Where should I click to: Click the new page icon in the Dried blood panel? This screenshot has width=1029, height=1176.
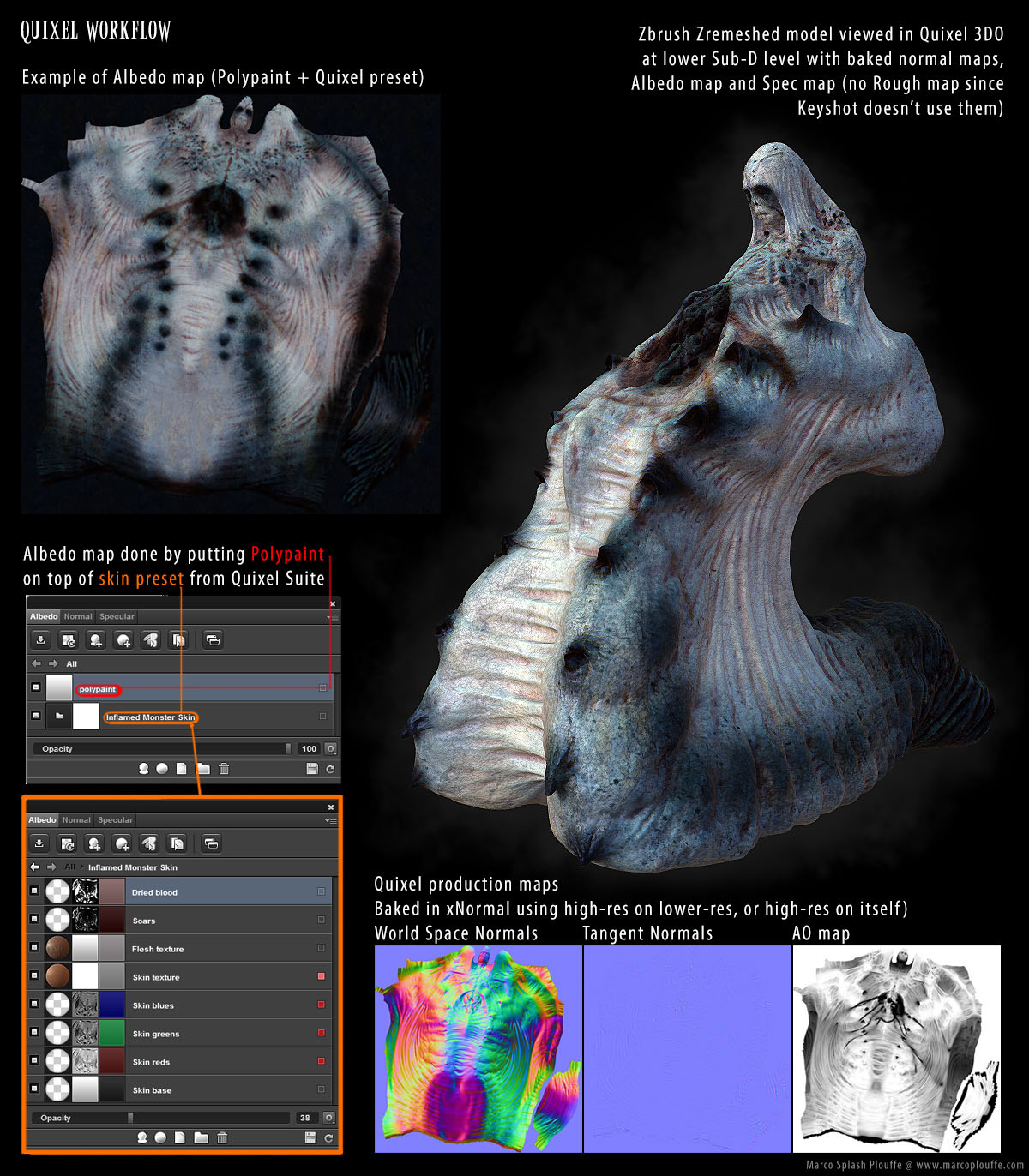click(x=180, y=1137)
